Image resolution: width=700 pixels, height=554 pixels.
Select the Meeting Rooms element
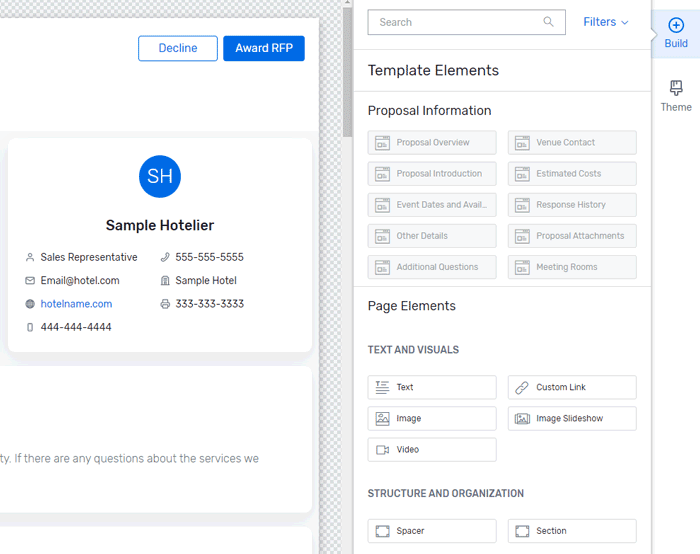coord(572,267)
